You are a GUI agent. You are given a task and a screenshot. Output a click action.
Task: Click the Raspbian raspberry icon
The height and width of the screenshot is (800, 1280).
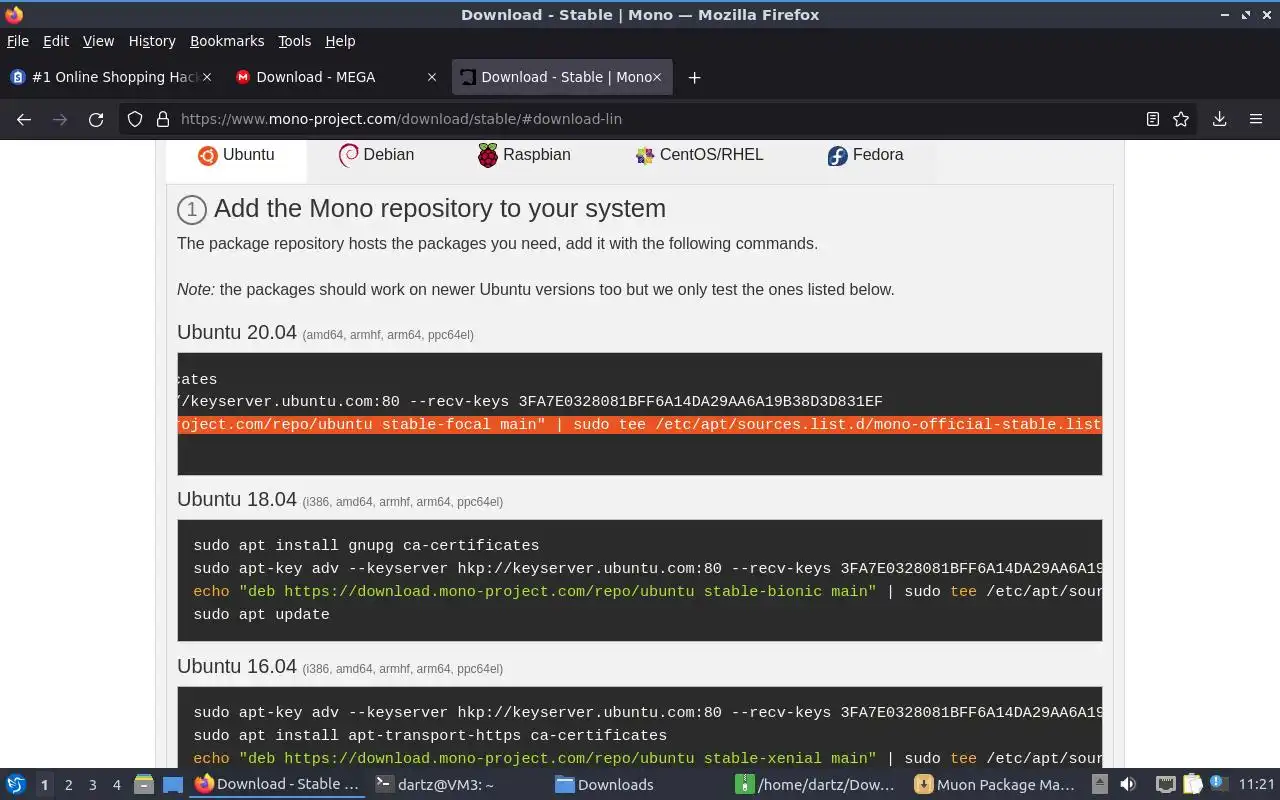tap(487, 155)
